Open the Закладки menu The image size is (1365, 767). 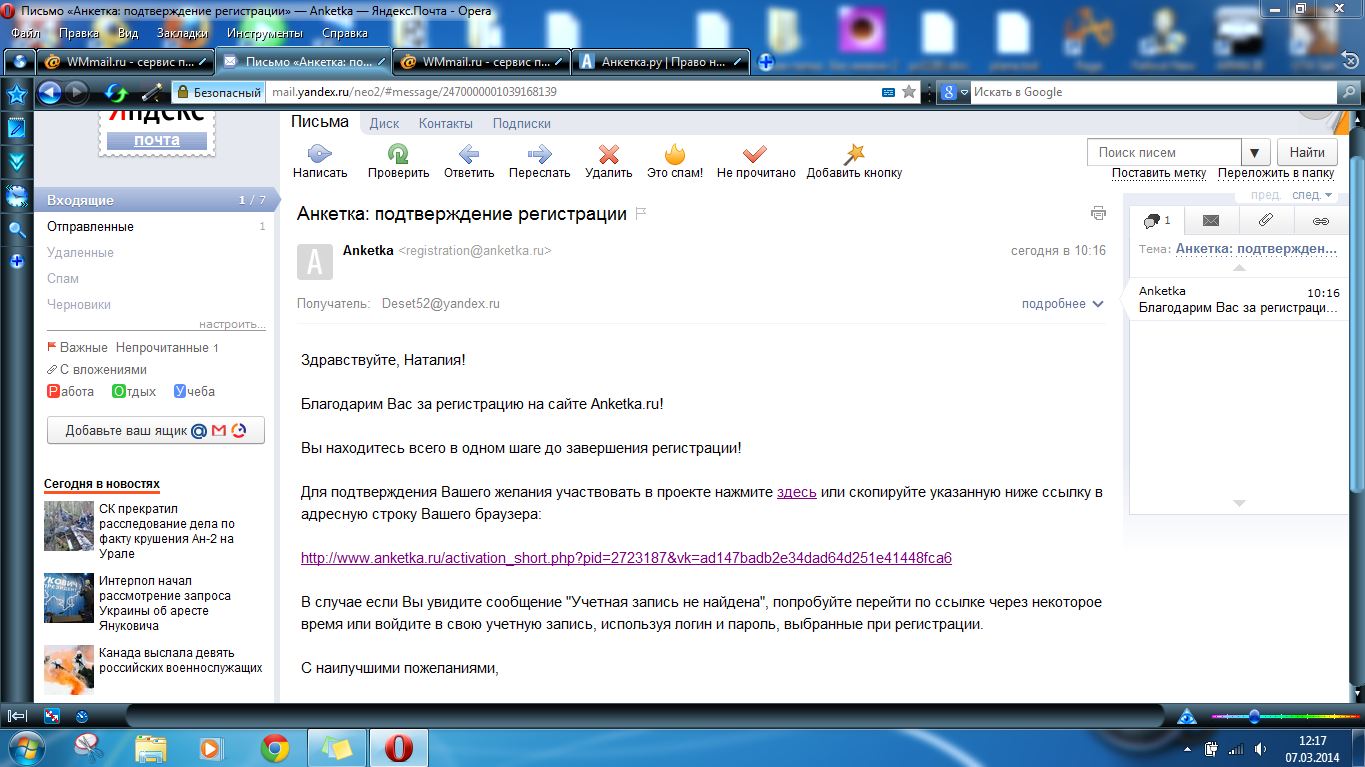point(182,33)
